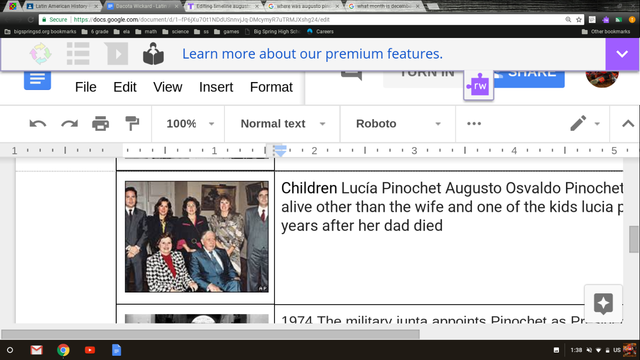The image size is (640, 360).
Task: Open Gmail from the shelf
Action: tap(36, 350)
